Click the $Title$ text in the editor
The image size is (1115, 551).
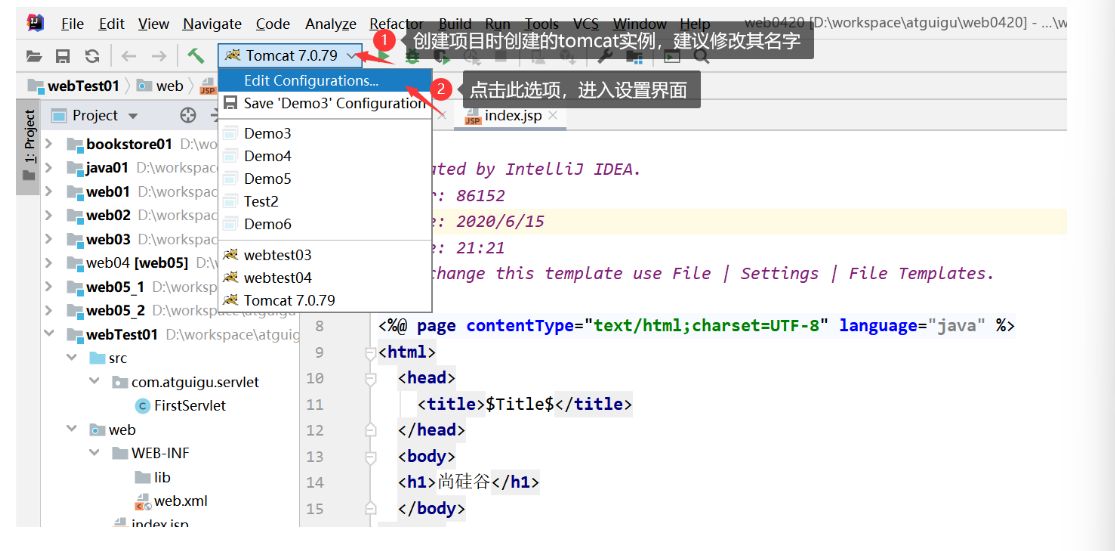[520, 405]
